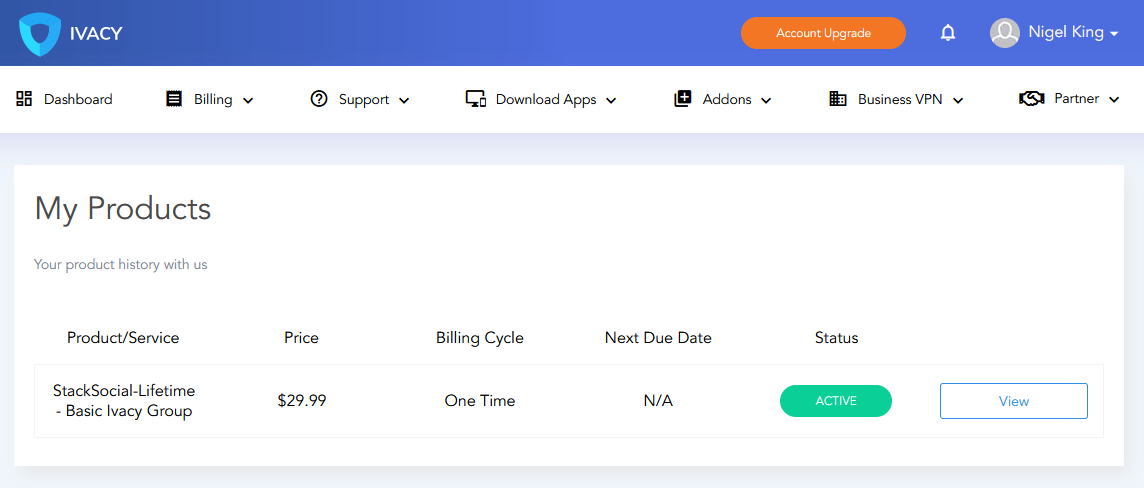The width and height of the screenshot is (1144, 488).
Task: Click the Nigel King username
Action: point(1065,32)
